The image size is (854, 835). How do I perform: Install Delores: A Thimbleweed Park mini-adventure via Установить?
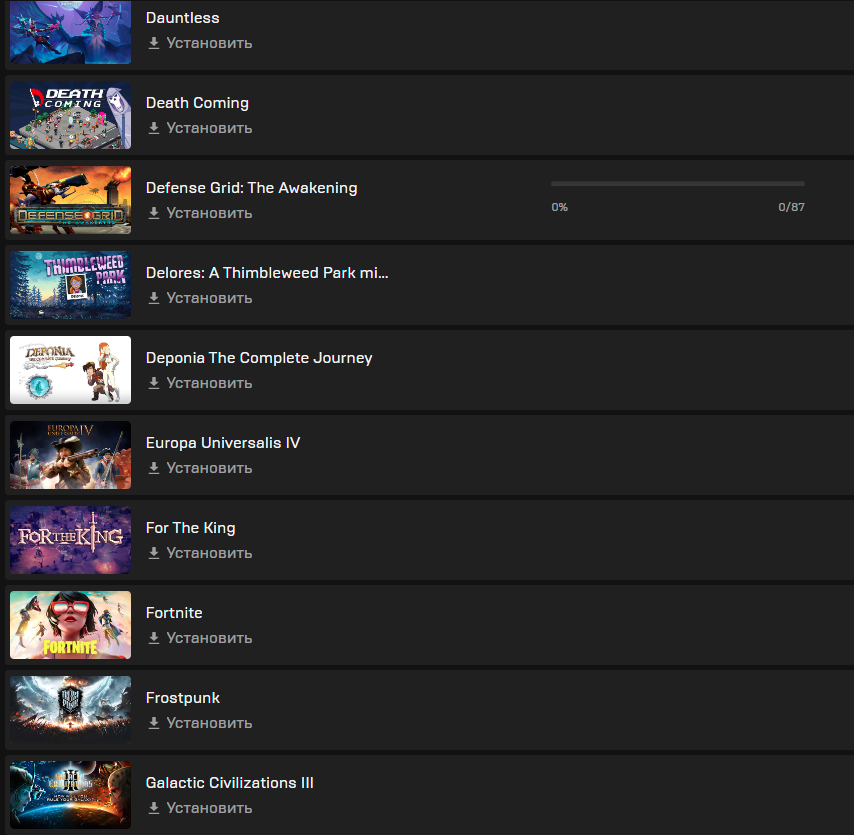tap(209, 298)
